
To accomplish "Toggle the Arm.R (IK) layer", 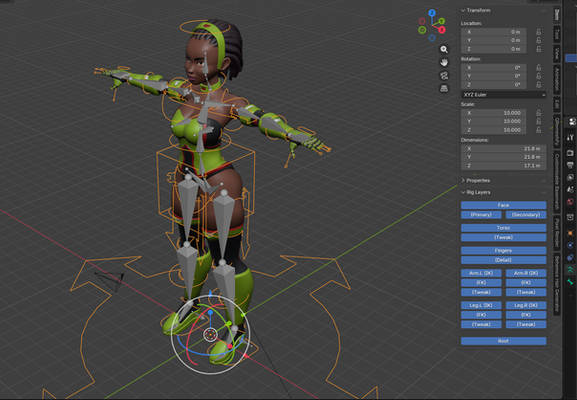I will [x=526, y=273].
